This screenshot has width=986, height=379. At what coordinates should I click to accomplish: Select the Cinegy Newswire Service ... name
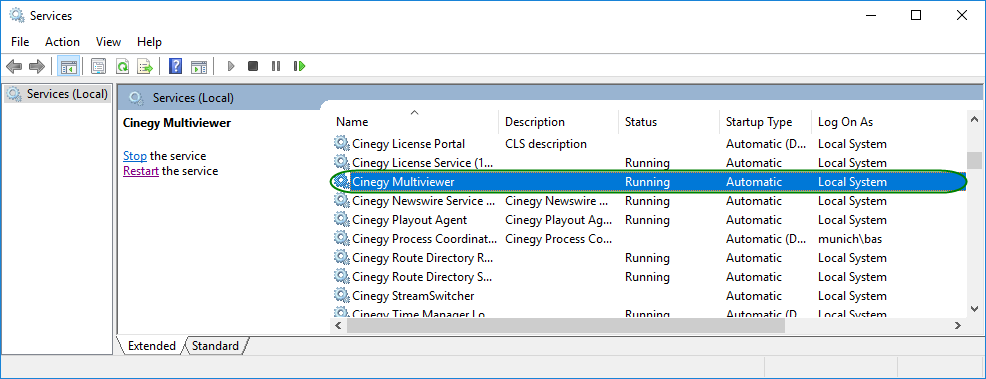pyautogui.click(x=425, y=200)
